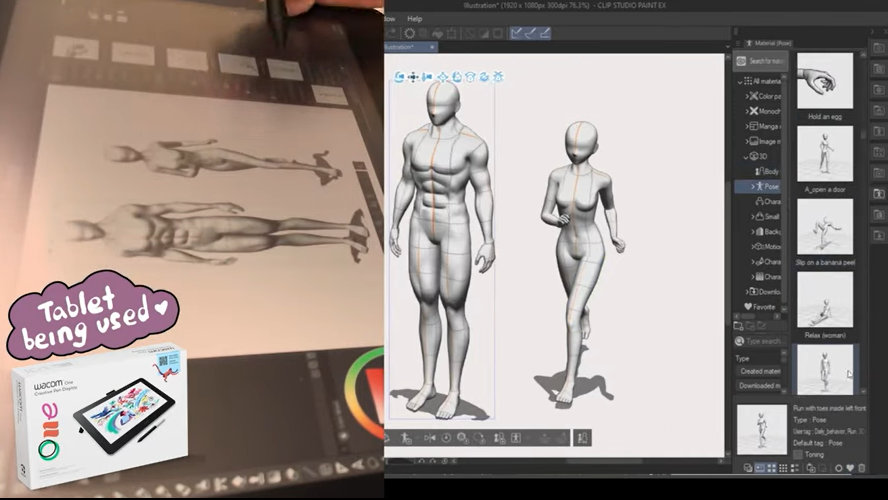This screenshot has height=500, width=888.
Task: Toggle Snap to Ruler in the command bar
Action: coord(516,33)
